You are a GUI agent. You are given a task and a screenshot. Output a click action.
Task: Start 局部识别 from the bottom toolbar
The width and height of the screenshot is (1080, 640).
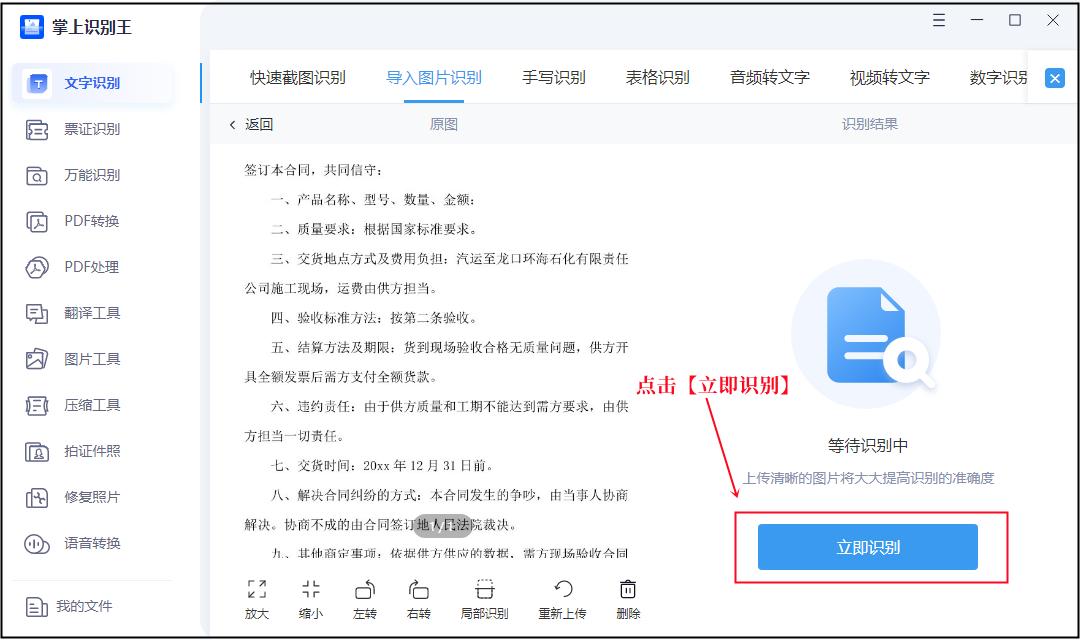(x=484, y=597)
